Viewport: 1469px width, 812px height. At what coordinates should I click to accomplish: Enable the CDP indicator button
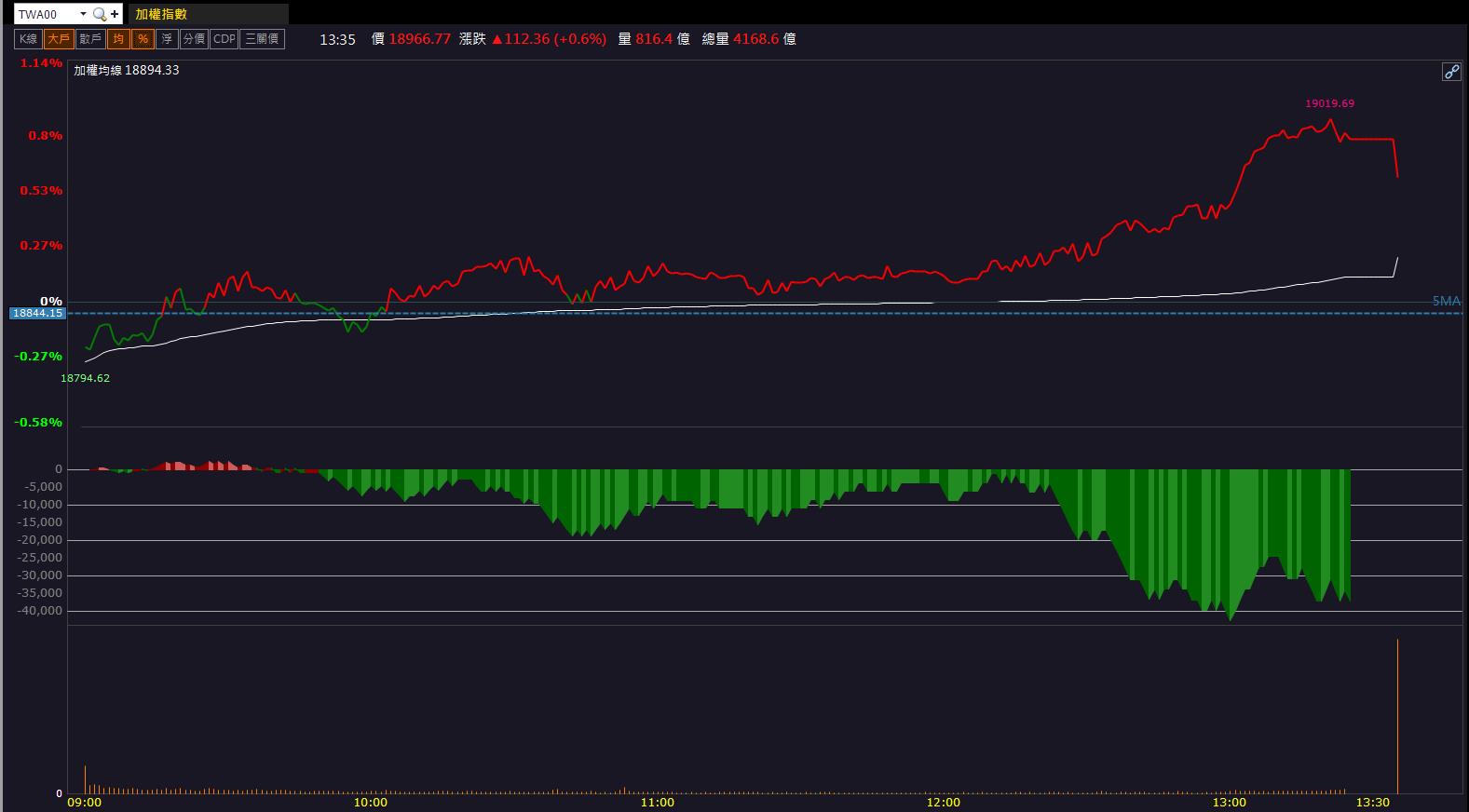[x=224, y=39]
